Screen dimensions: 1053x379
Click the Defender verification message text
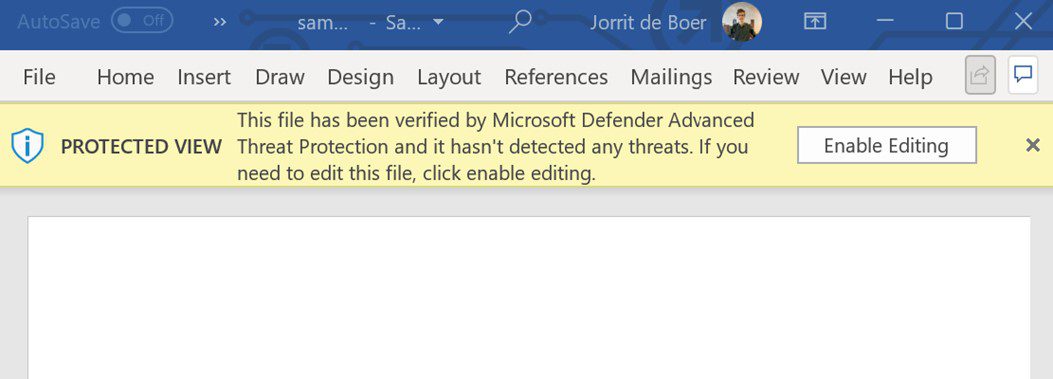tap(496, 146)
